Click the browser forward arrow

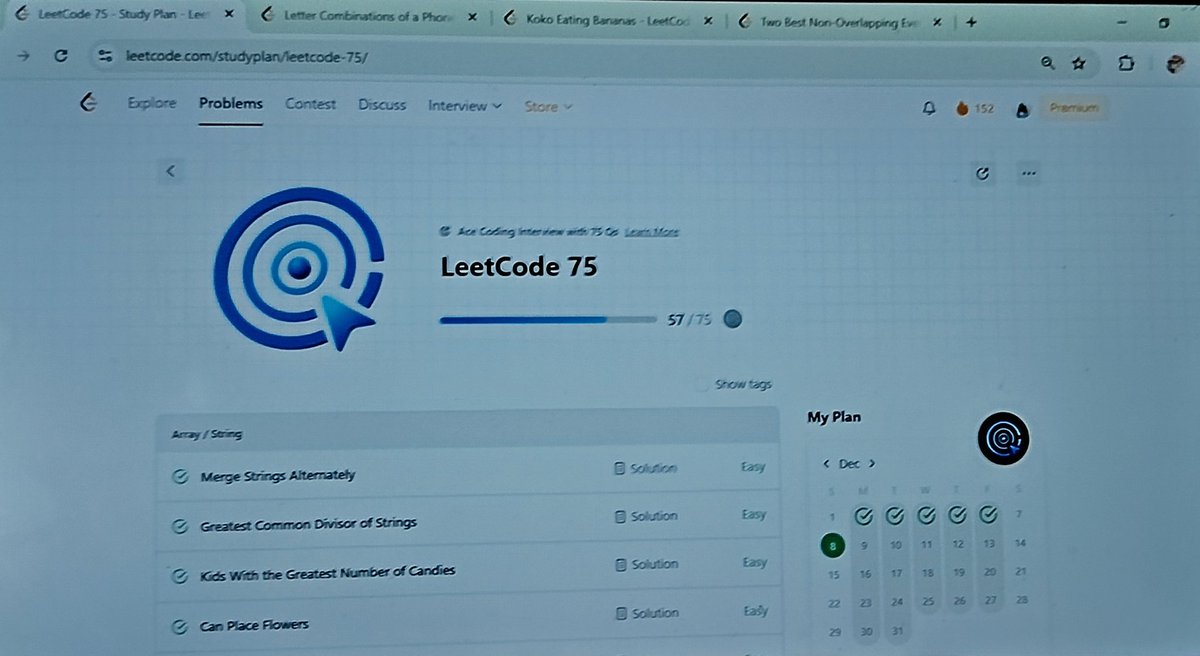click(x=22, y=57)
